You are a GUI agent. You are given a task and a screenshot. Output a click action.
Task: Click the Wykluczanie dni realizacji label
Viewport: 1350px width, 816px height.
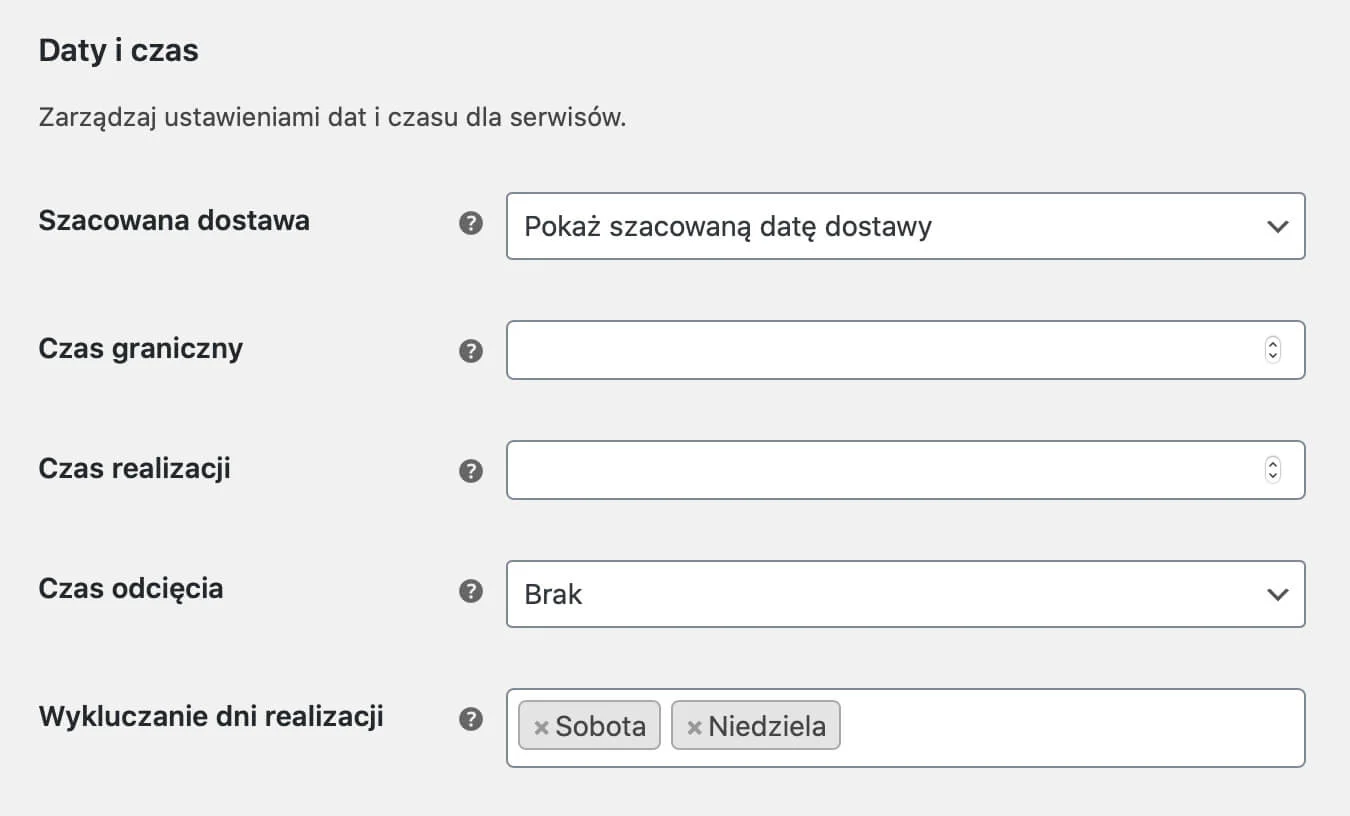pyautogui.click(x=211, y=716)
